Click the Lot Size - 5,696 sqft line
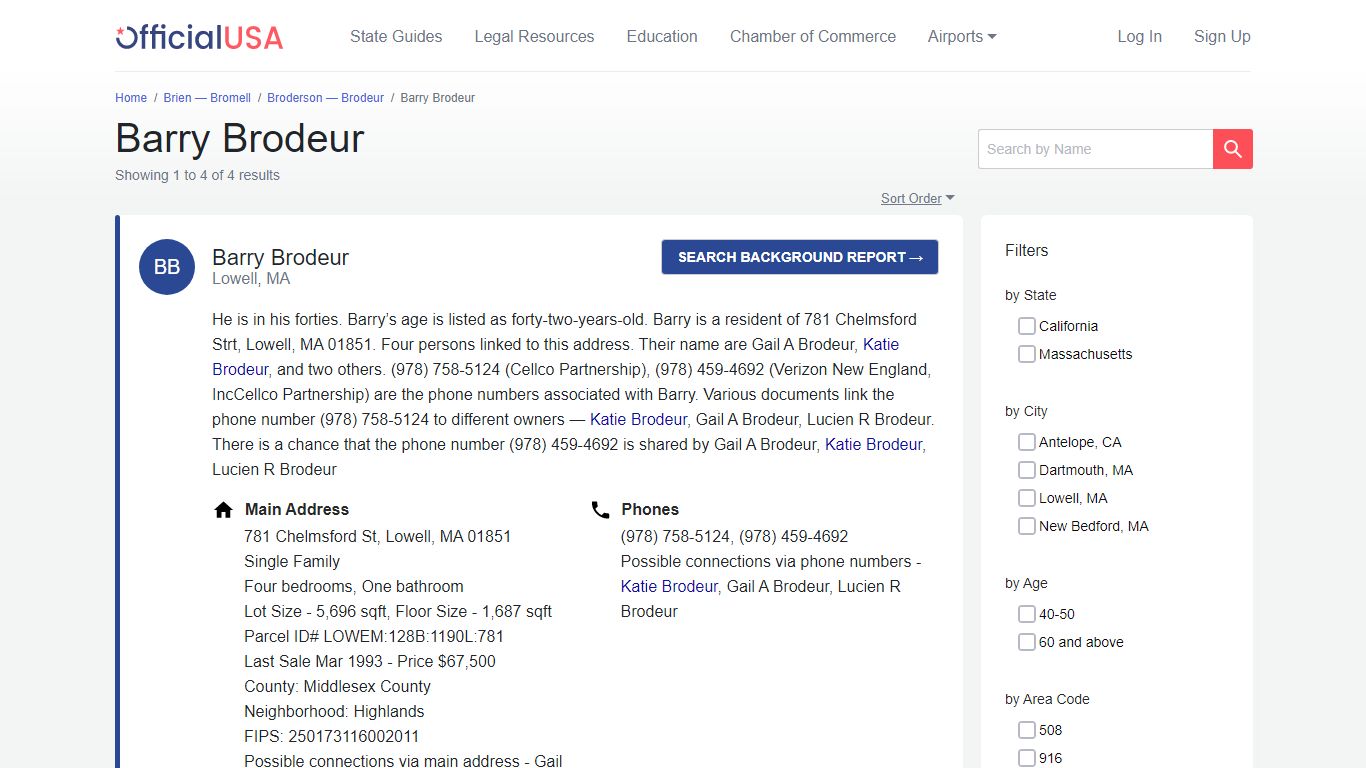The height and width of the screenshot is (768, 1366). click(398, 611)
